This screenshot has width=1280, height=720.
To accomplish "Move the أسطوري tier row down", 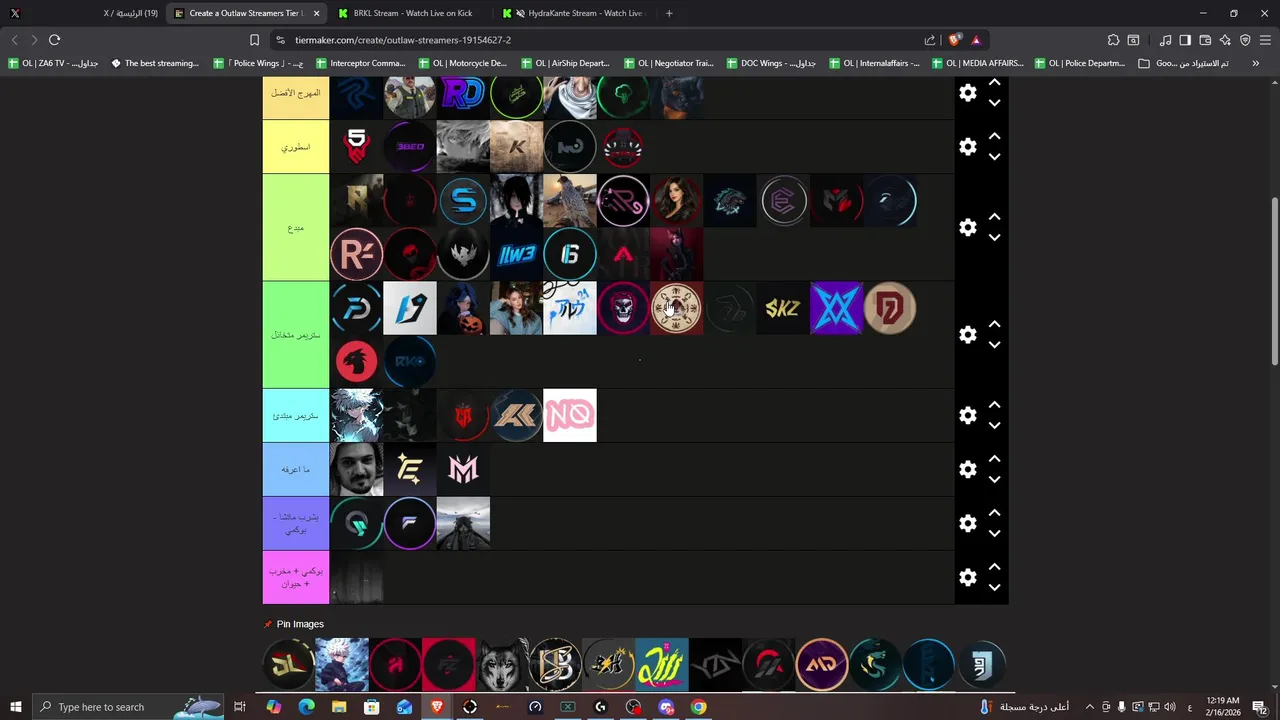I will coord(994,157).
